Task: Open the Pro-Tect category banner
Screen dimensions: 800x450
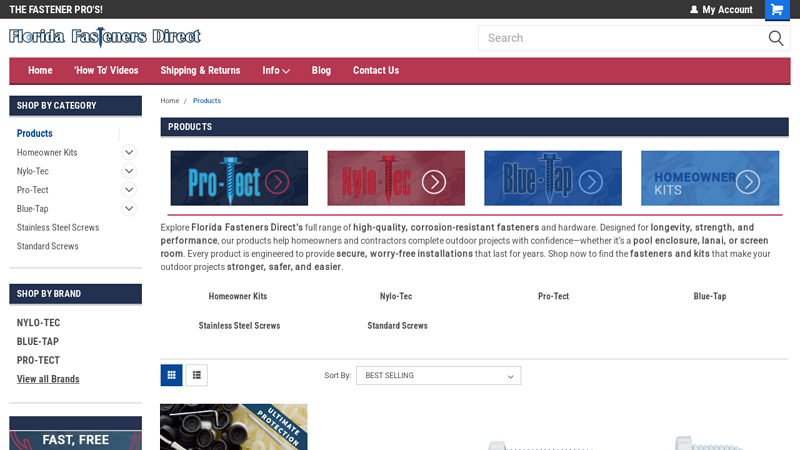Action: point(239,178)
